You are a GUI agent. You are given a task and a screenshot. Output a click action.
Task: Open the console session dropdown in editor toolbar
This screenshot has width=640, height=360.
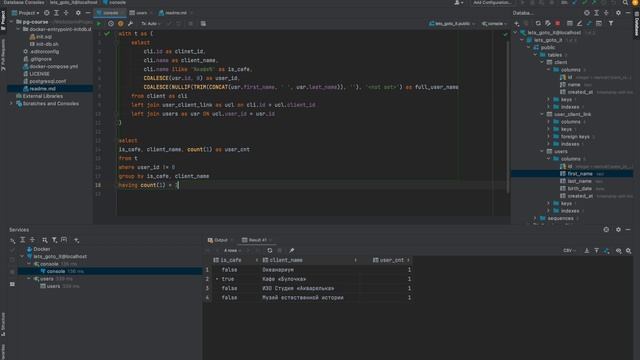[494, 24]
